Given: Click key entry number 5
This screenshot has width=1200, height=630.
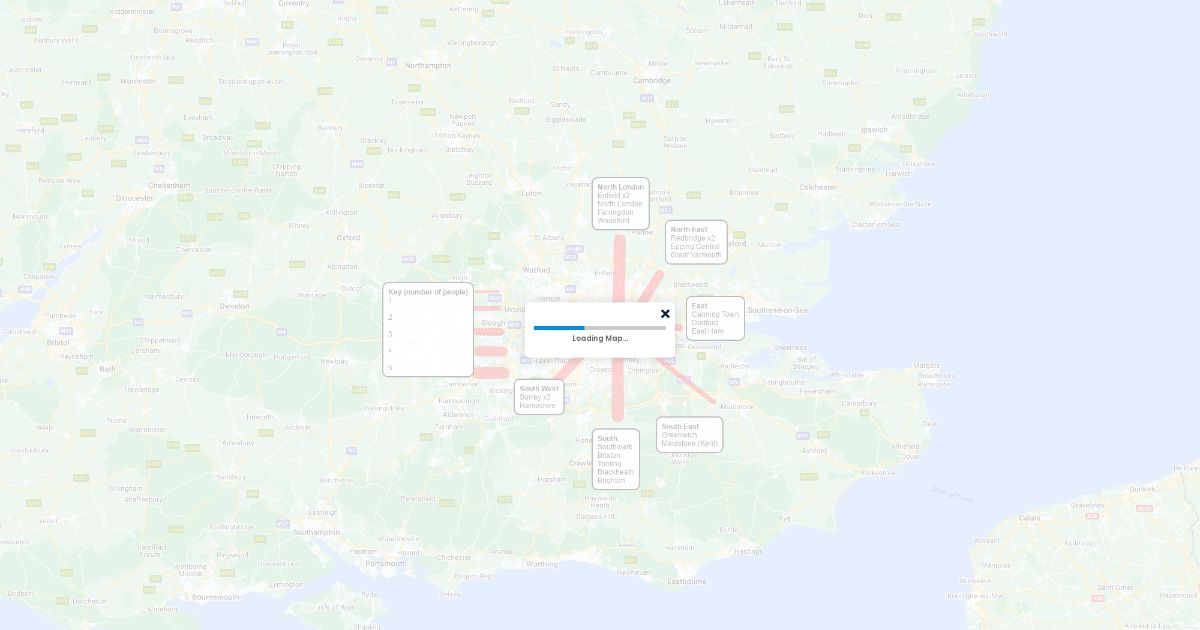Looking at the screenshot, I should click(391, 367).
